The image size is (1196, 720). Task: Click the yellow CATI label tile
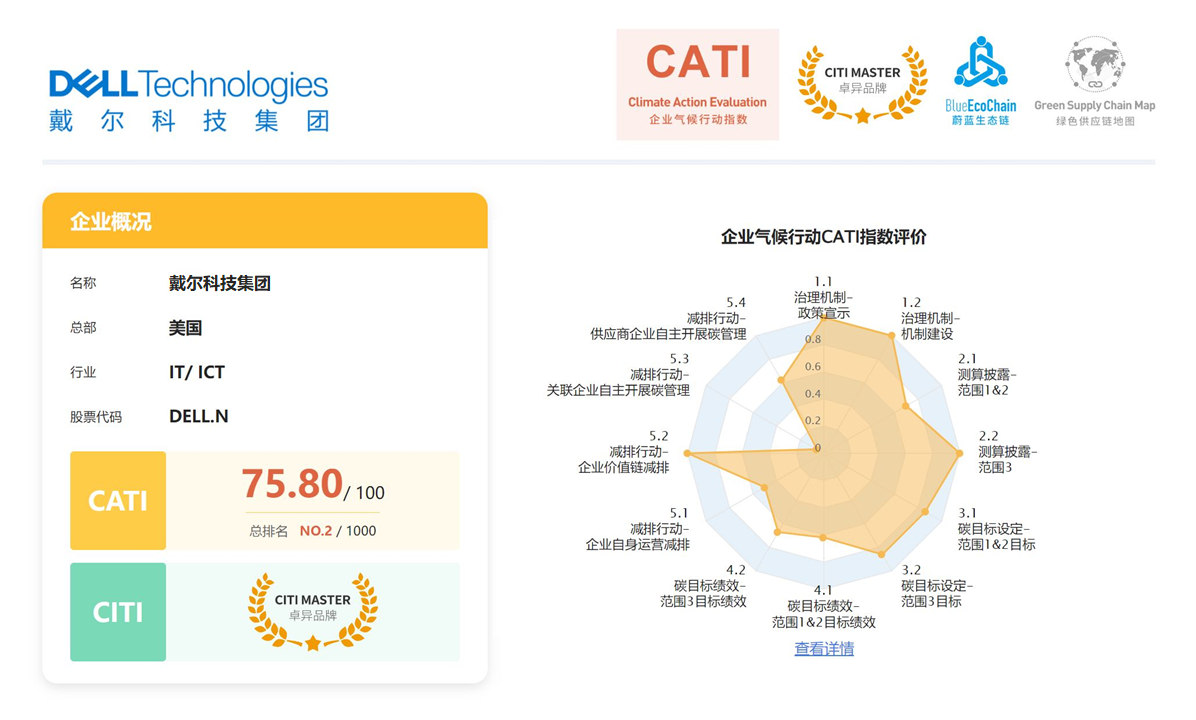(x=117, y=500)
